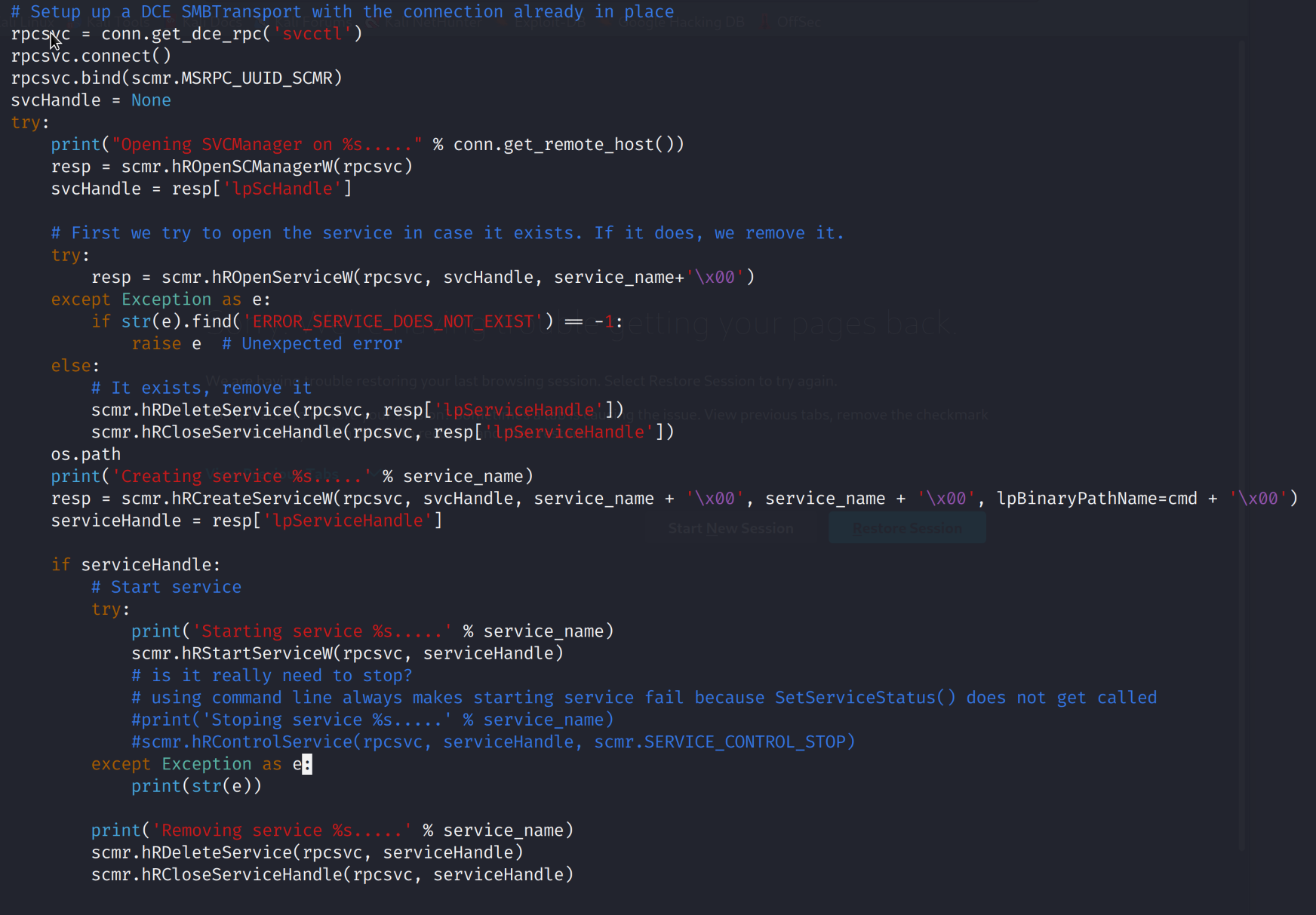
Task: Click the '# Unexpected error' comment
Action: (x=312, y=344)
